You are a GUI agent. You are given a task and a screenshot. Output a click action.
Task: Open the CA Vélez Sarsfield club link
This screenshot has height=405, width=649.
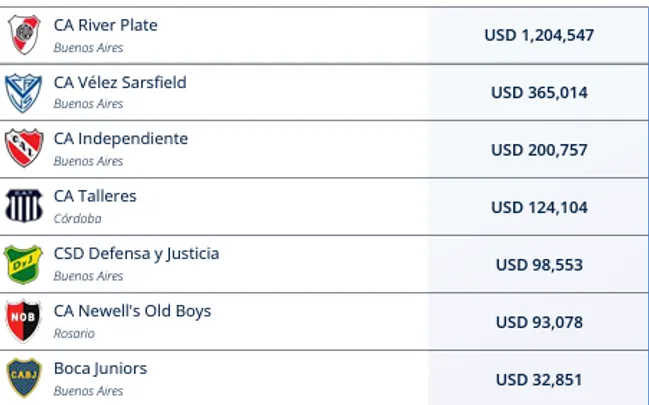[120, 82]
